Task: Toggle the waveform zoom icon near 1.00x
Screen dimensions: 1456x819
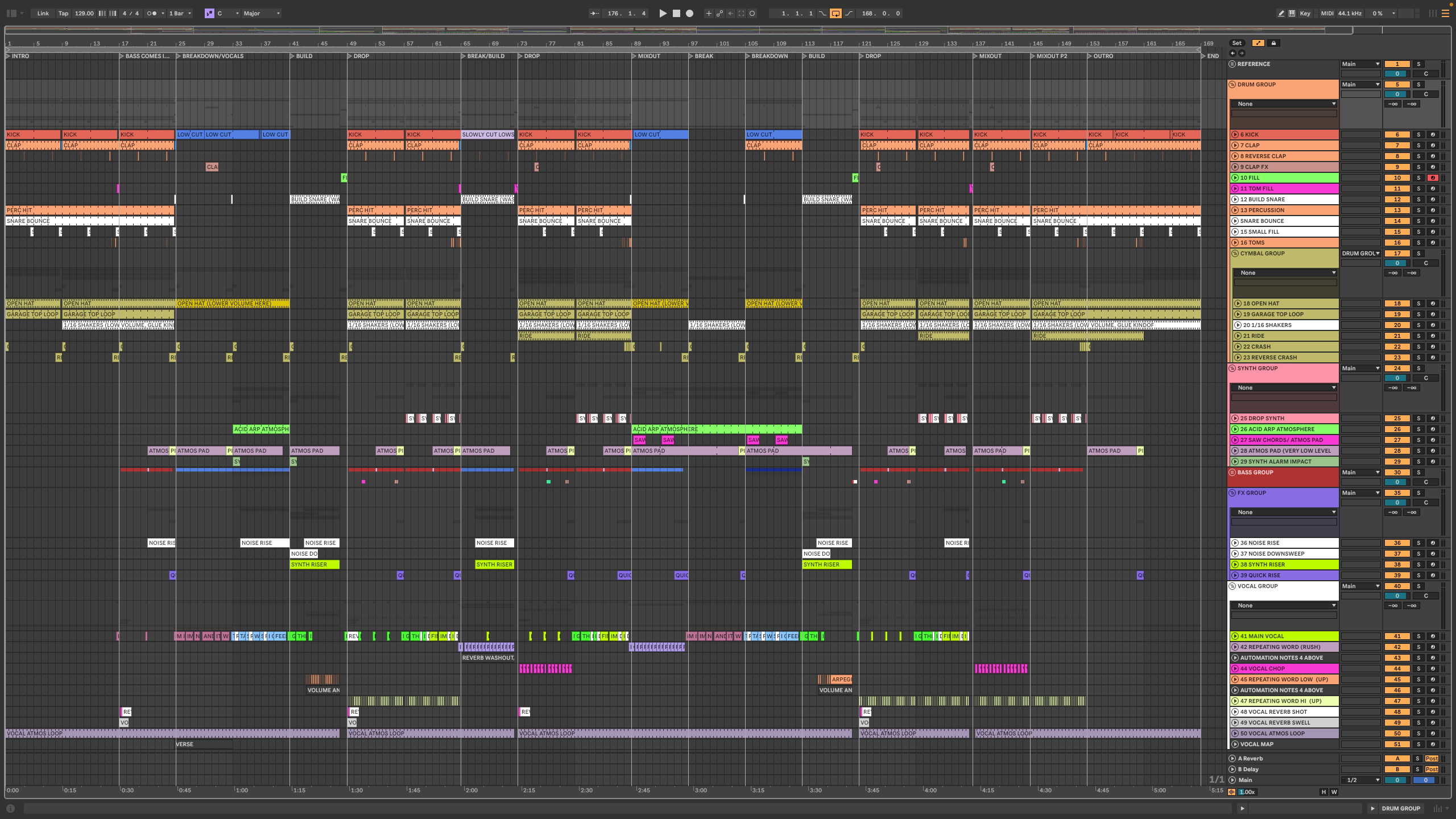Action: coord(1232,792)
